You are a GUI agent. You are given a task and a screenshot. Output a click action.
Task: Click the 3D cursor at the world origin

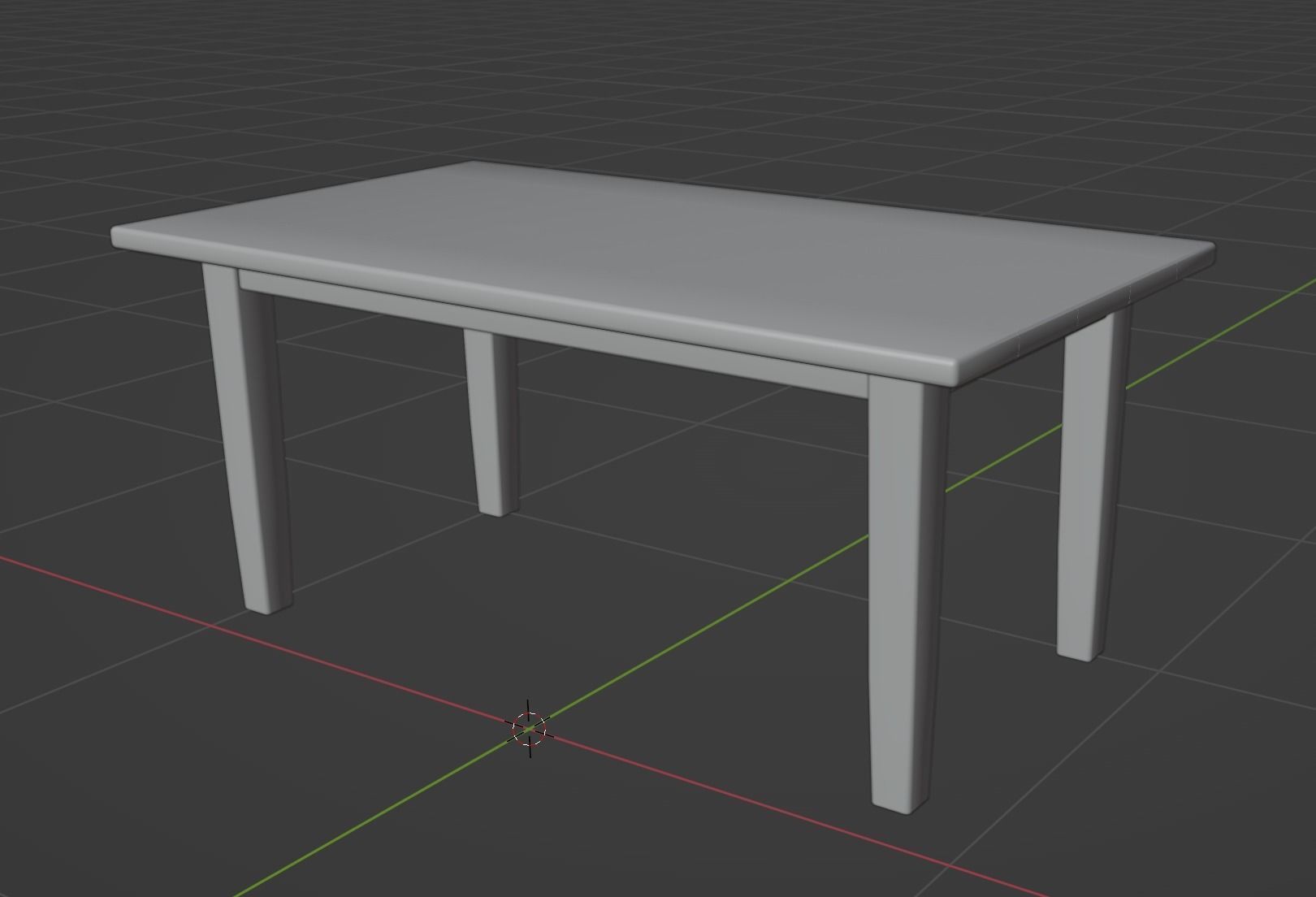pyautogui.click(x=529, y=728)
